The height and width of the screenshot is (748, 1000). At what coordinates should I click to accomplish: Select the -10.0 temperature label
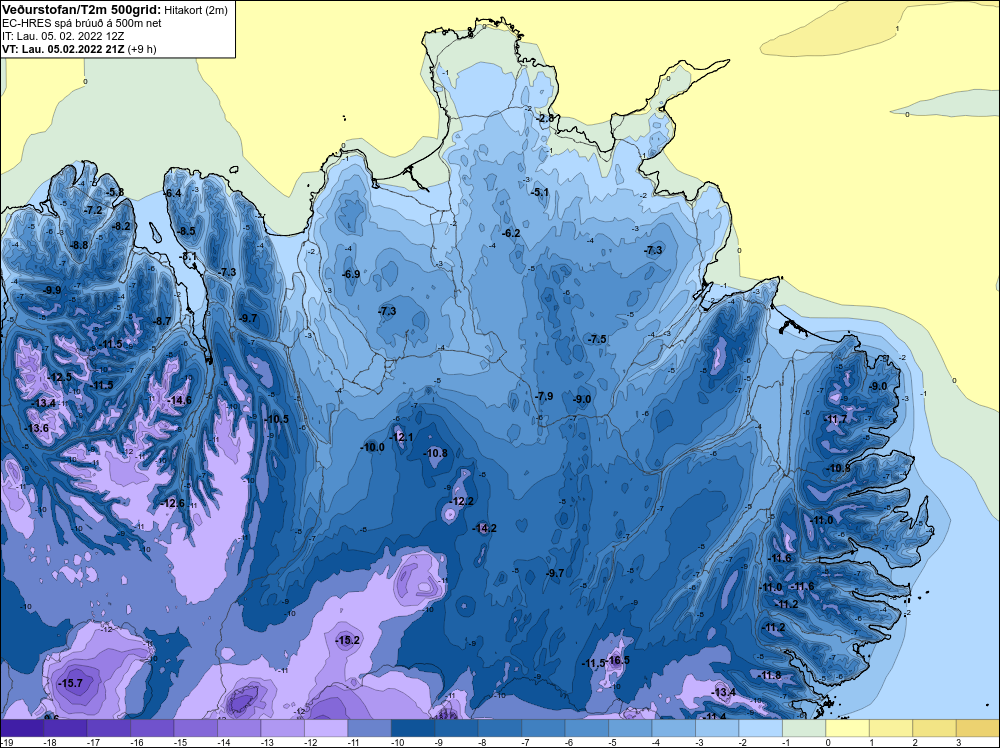pyautogui.click(x=372, y=447)
